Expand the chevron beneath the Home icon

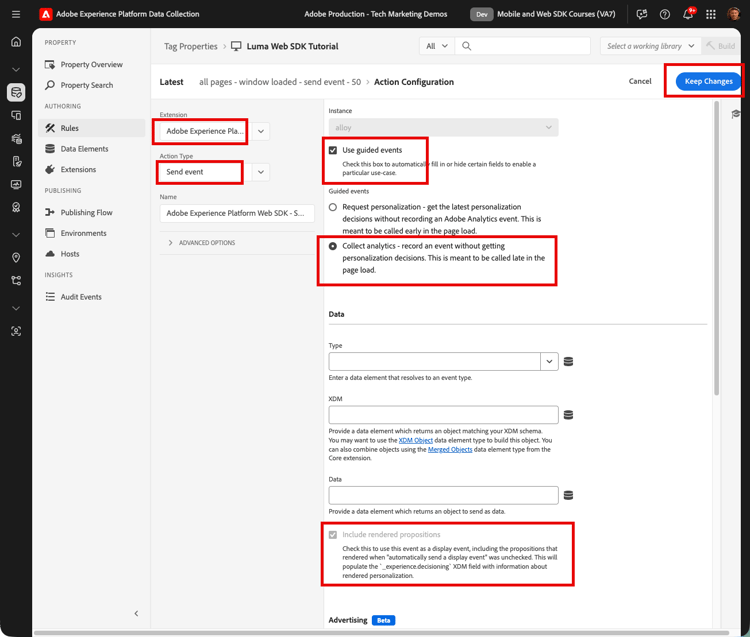[16, 69]
